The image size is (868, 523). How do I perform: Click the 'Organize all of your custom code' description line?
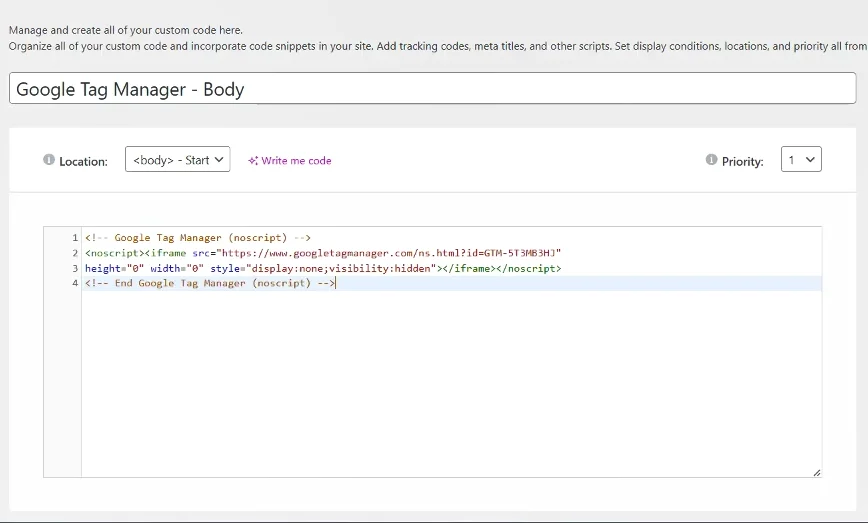click(x=438, y=46)
